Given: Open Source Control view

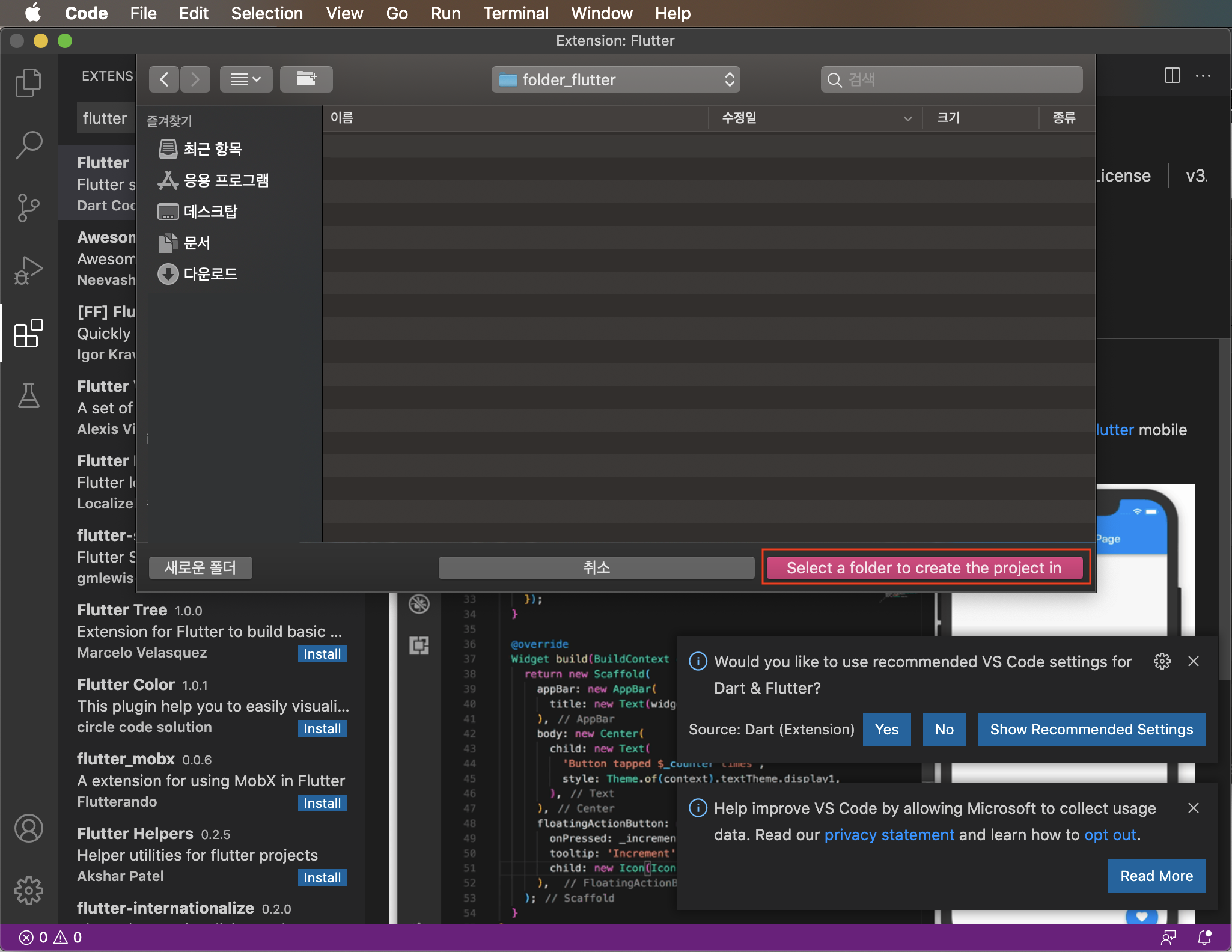Looking at the screenshot, I should pyautogui.click(x=28, y=208).
